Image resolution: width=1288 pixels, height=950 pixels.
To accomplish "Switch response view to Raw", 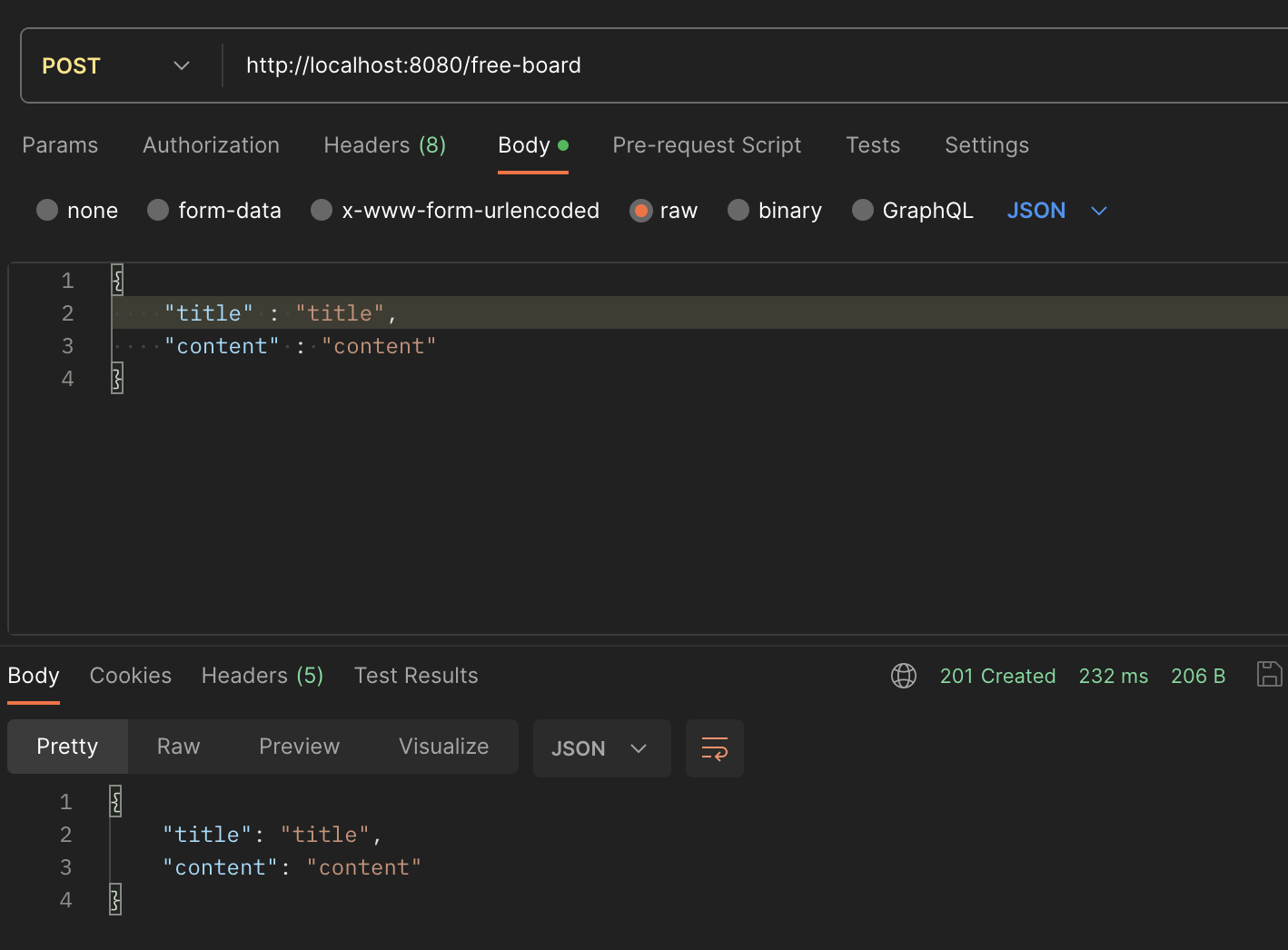I will tap(178, 747).
